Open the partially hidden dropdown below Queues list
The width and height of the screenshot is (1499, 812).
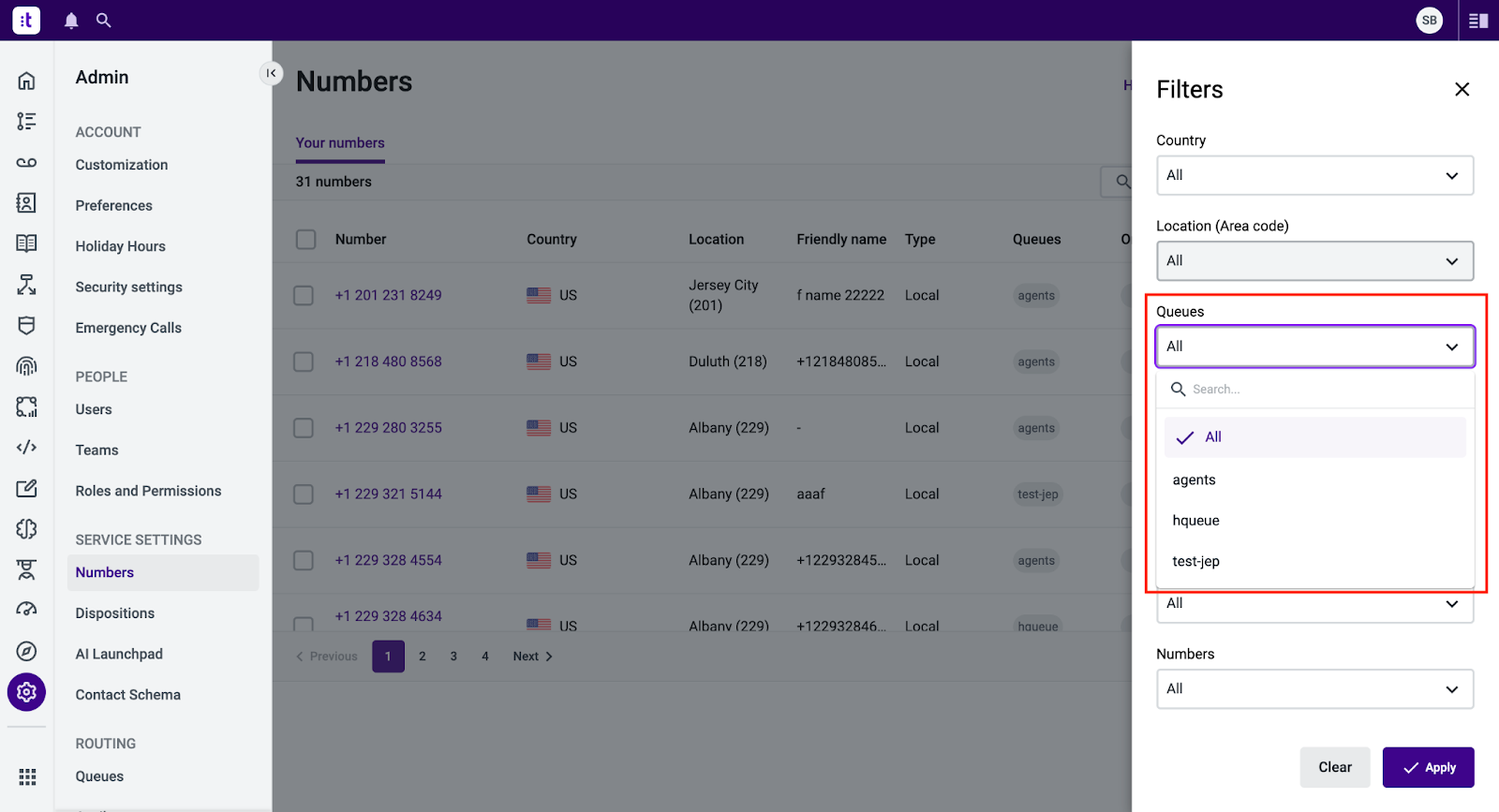click(1314, 605)
